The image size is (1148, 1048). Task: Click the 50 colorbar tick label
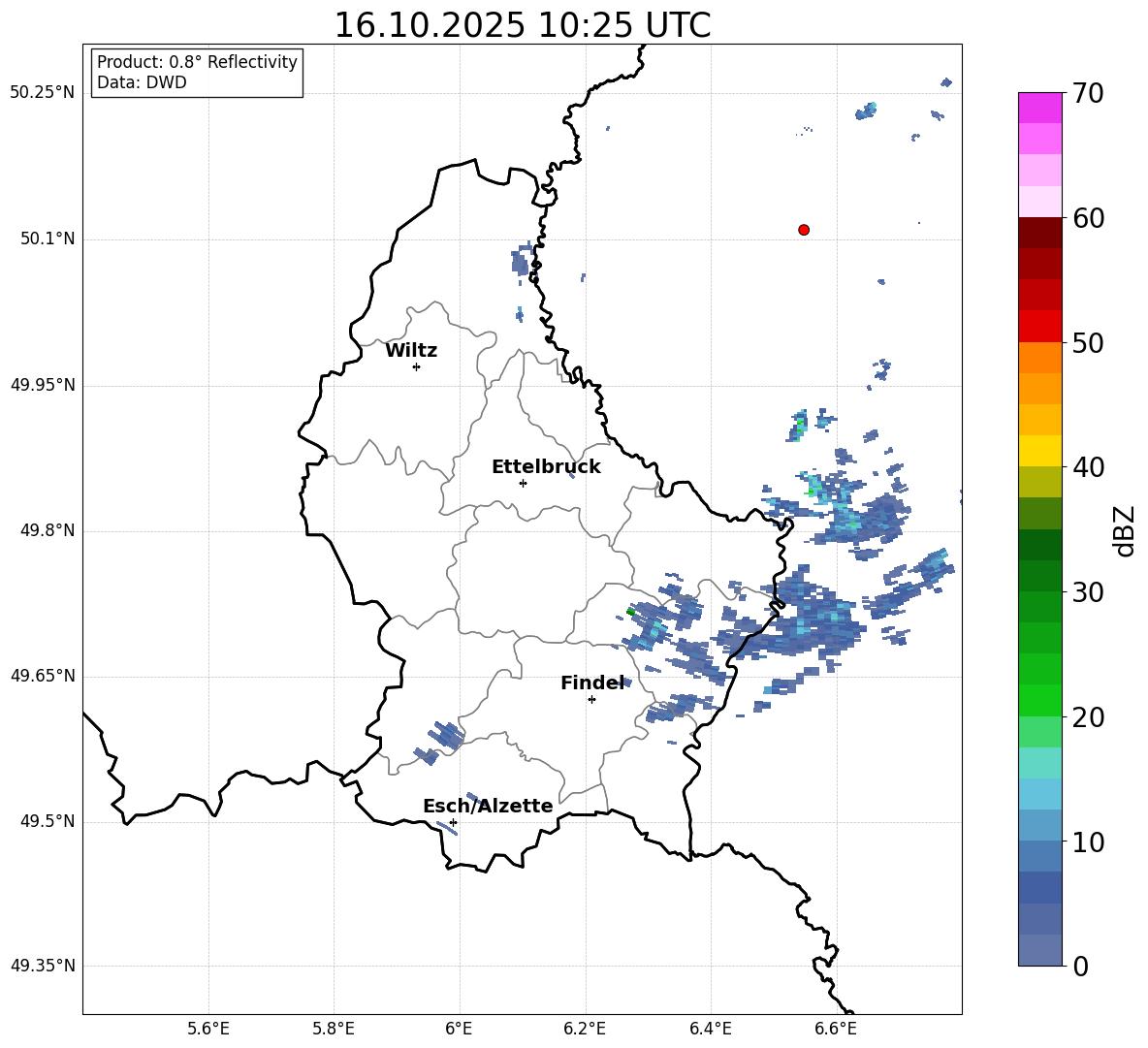pos(1088,342)
